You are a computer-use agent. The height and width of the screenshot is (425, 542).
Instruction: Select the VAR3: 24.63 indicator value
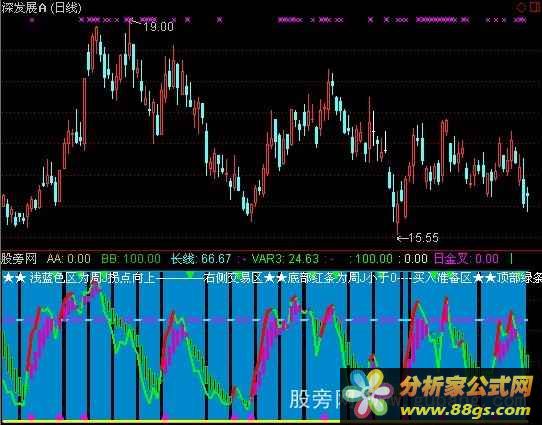point(285,258)
